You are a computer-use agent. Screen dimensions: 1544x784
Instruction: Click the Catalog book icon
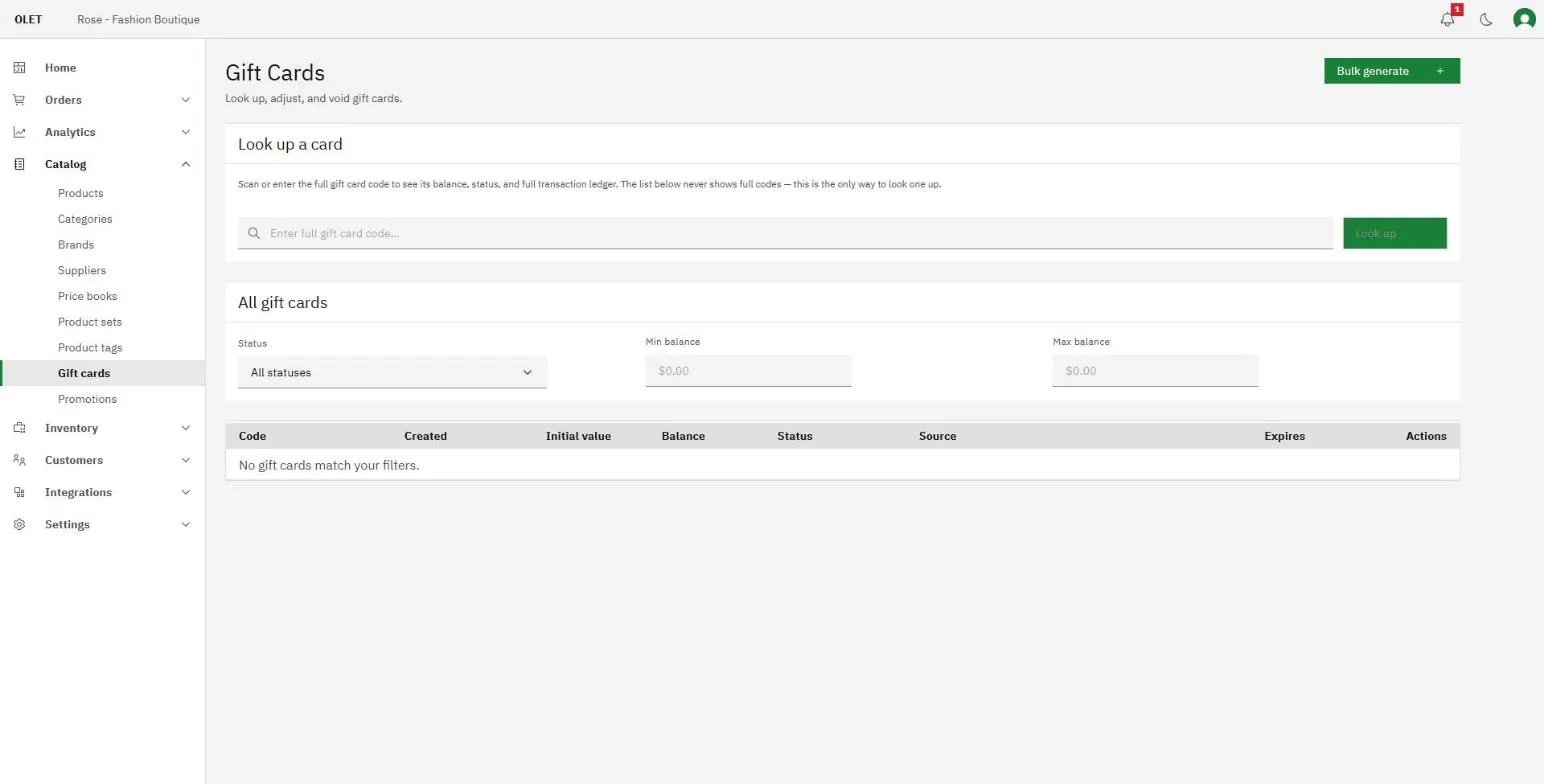point(19,164)
